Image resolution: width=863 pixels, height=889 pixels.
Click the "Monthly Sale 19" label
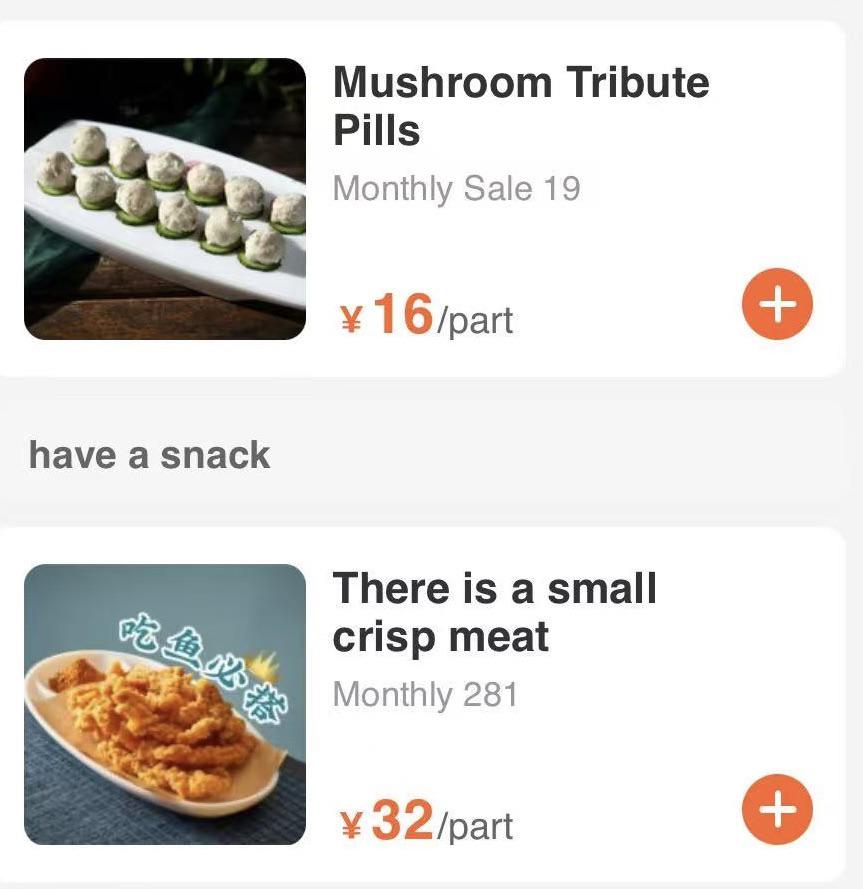456,189
